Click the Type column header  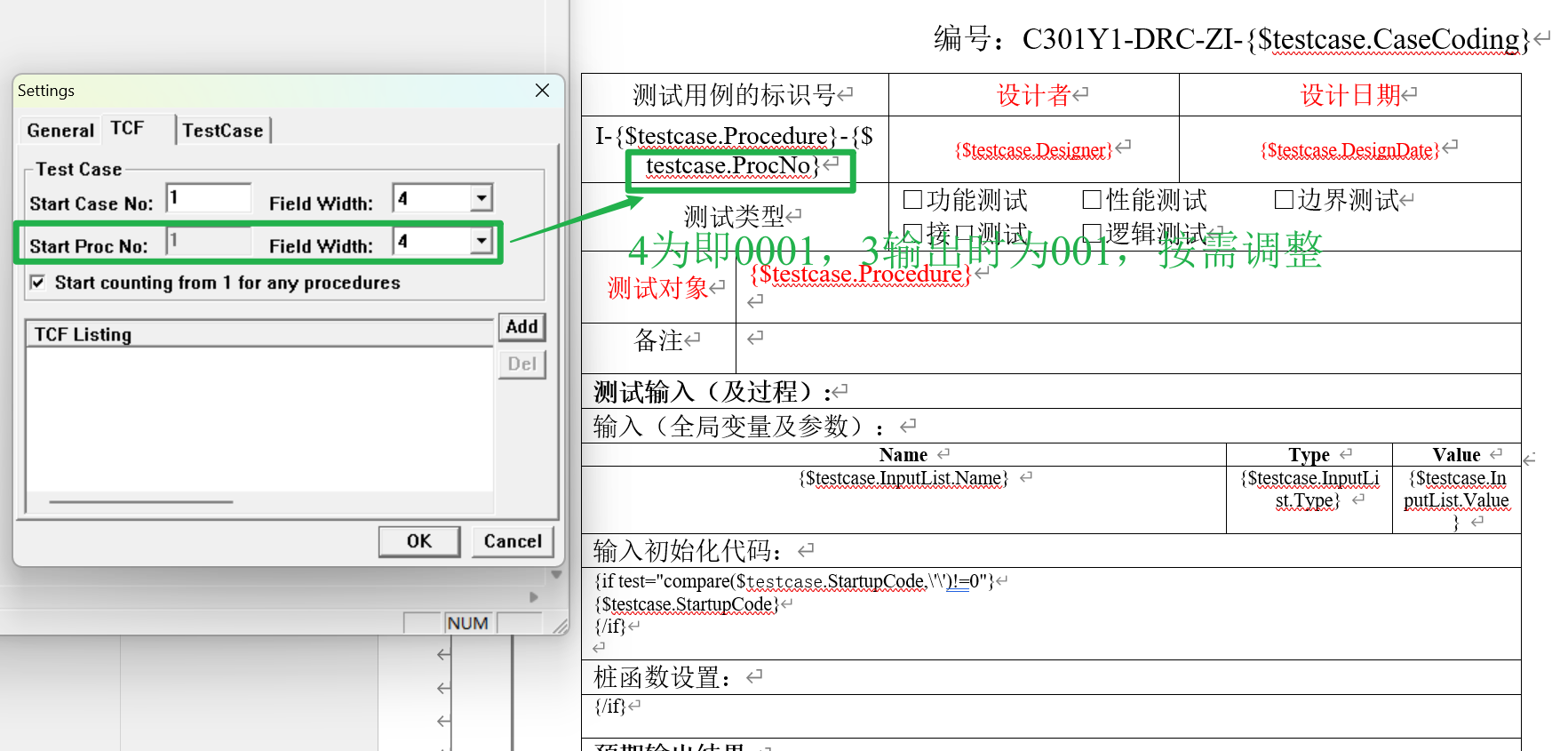(1309, 455)
